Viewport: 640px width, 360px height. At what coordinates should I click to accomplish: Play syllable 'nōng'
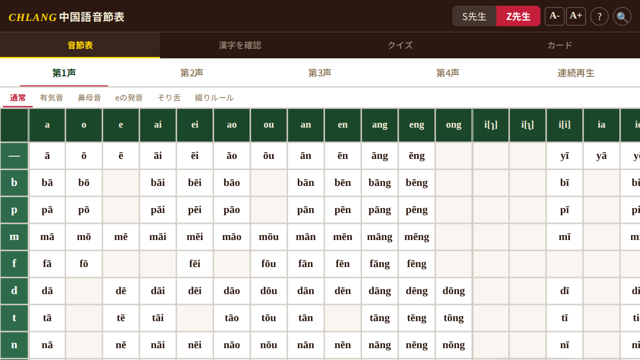click(453, 345)
